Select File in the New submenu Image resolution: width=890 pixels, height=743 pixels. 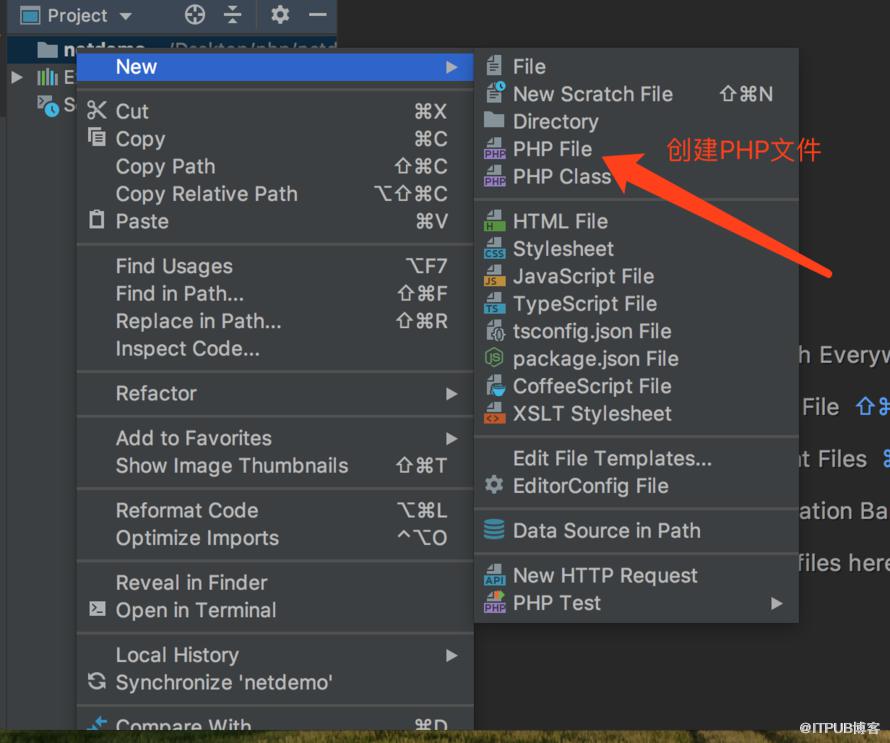point(636,66)
